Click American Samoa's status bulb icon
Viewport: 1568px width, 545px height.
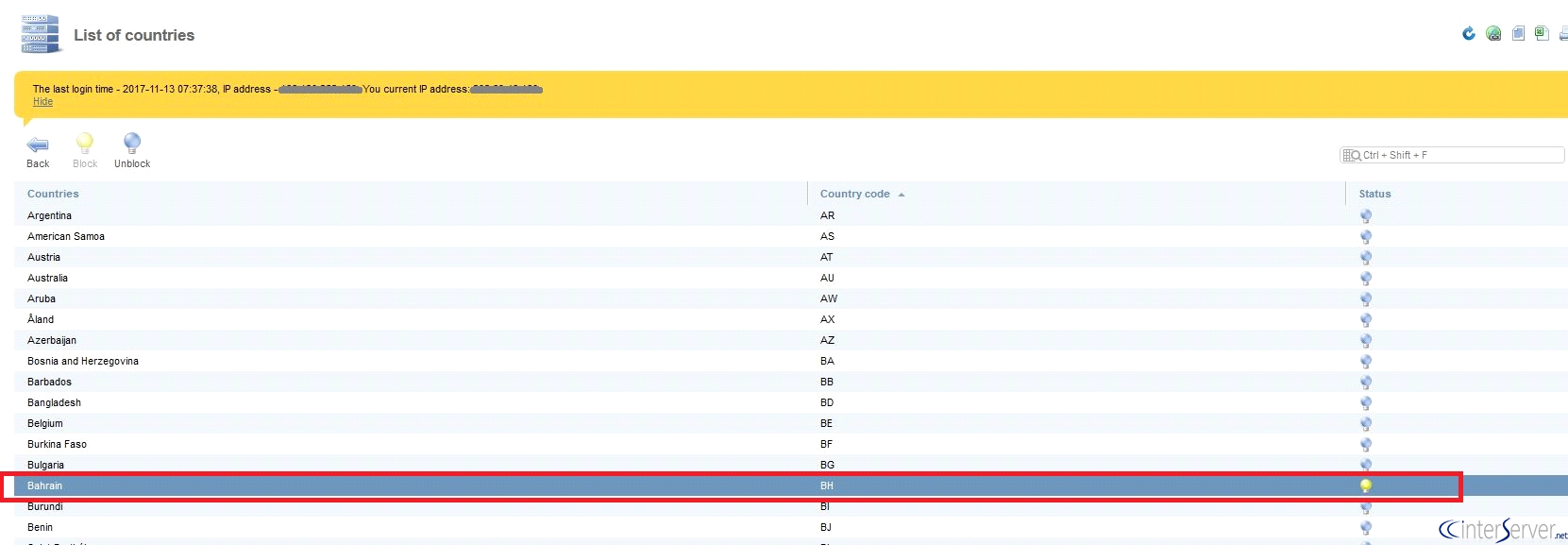tap(1366, 237)
